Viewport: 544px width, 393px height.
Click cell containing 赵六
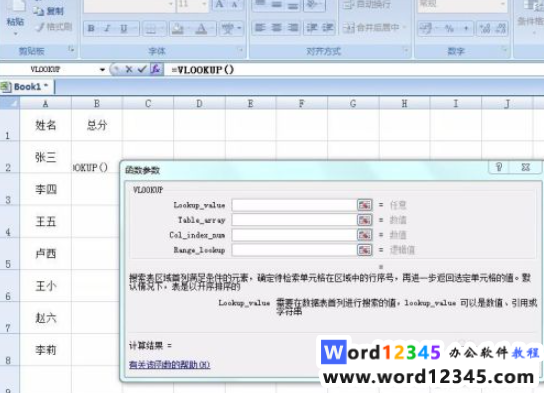pyautogui.click(x=45, y=318)
